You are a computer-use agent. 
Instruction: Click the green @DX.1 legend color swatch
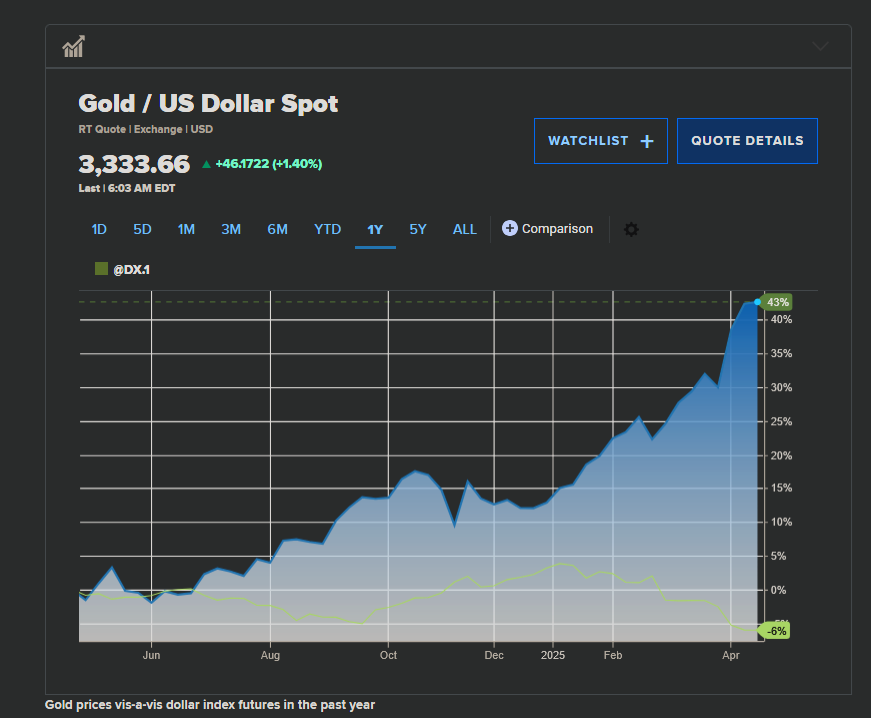pos(101,269)
